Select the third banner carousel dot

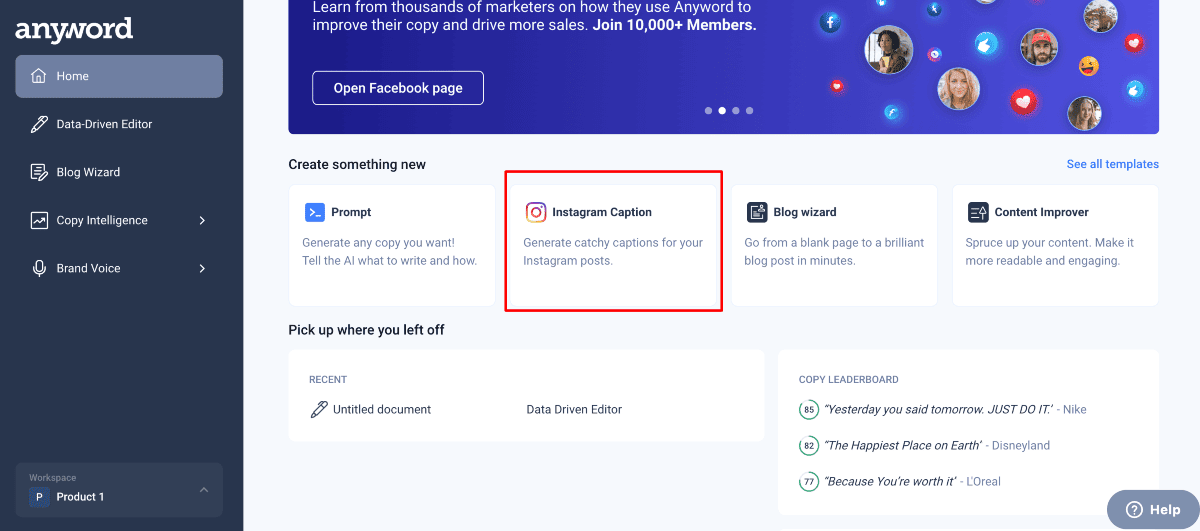click(x=736, y=111)
